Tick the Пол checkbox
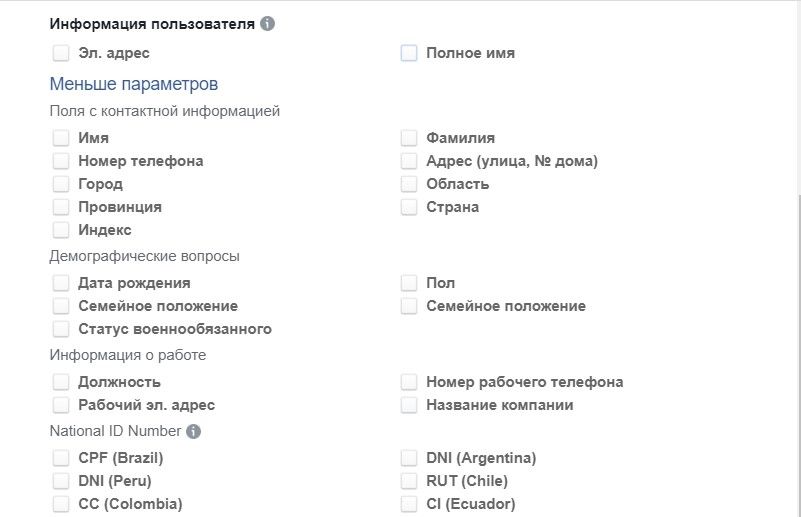The image size is (801, 517). click(409, 283)
